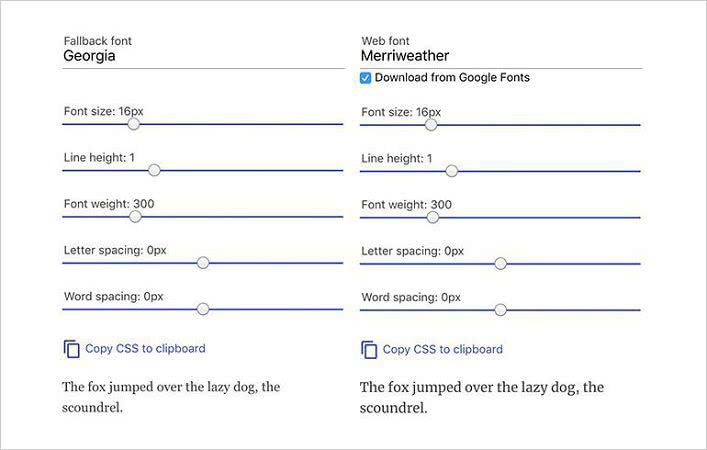
Task: Click fallback font's Copy CSS to clipboard link
Action: coord(145,349)
